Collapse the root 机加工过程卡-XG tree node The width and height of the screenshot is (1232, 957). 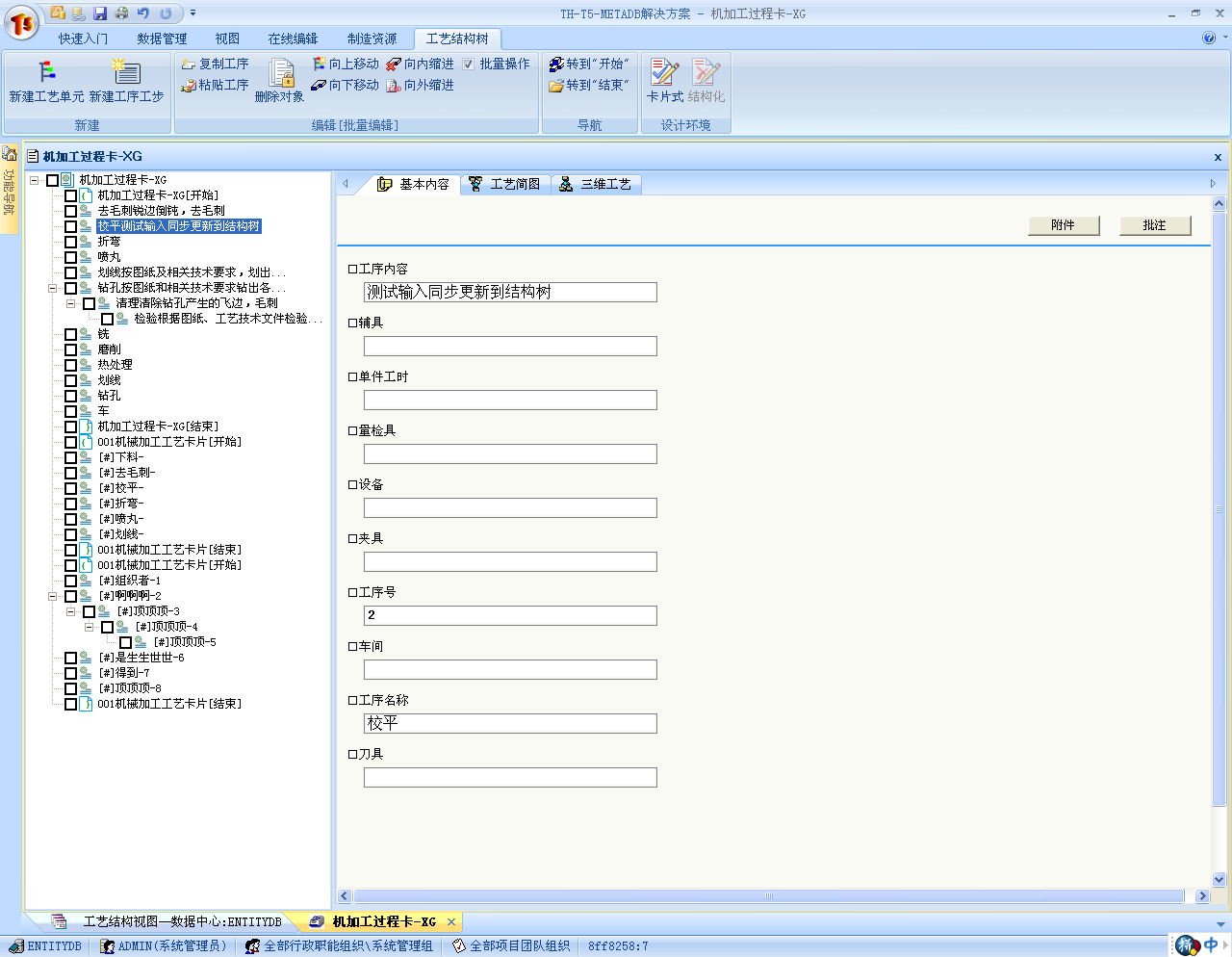[x=34, y=180]
